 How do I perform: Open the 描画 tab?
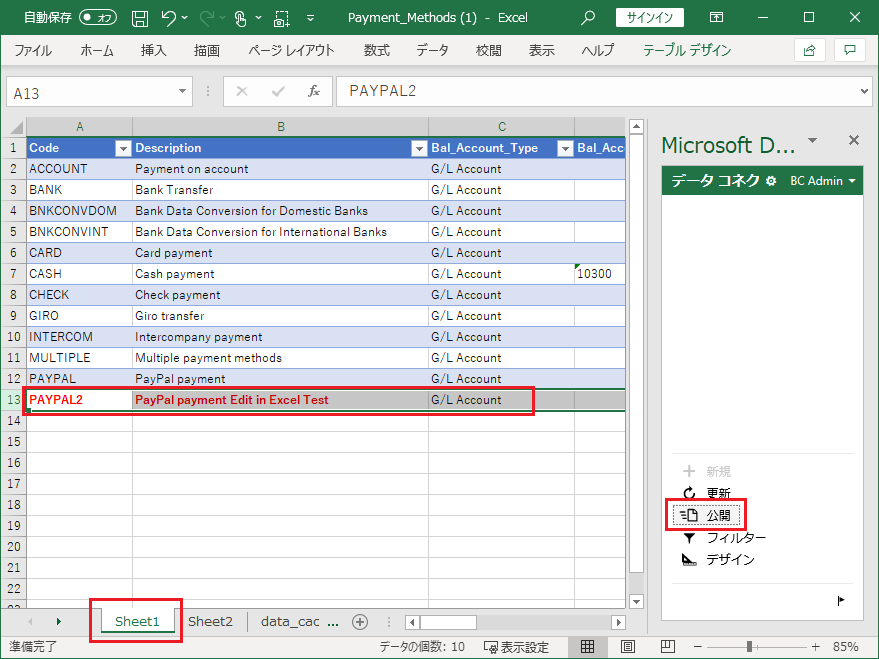point(207,50)
